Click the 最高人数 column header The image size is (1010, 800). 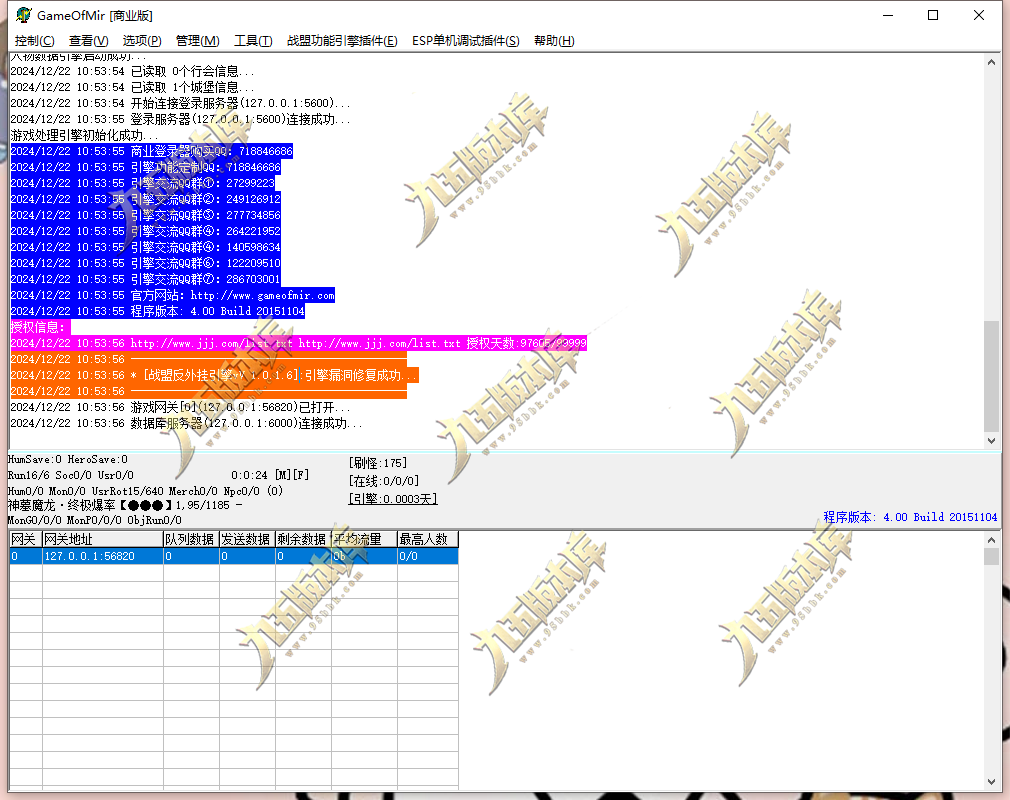[428, 539]
